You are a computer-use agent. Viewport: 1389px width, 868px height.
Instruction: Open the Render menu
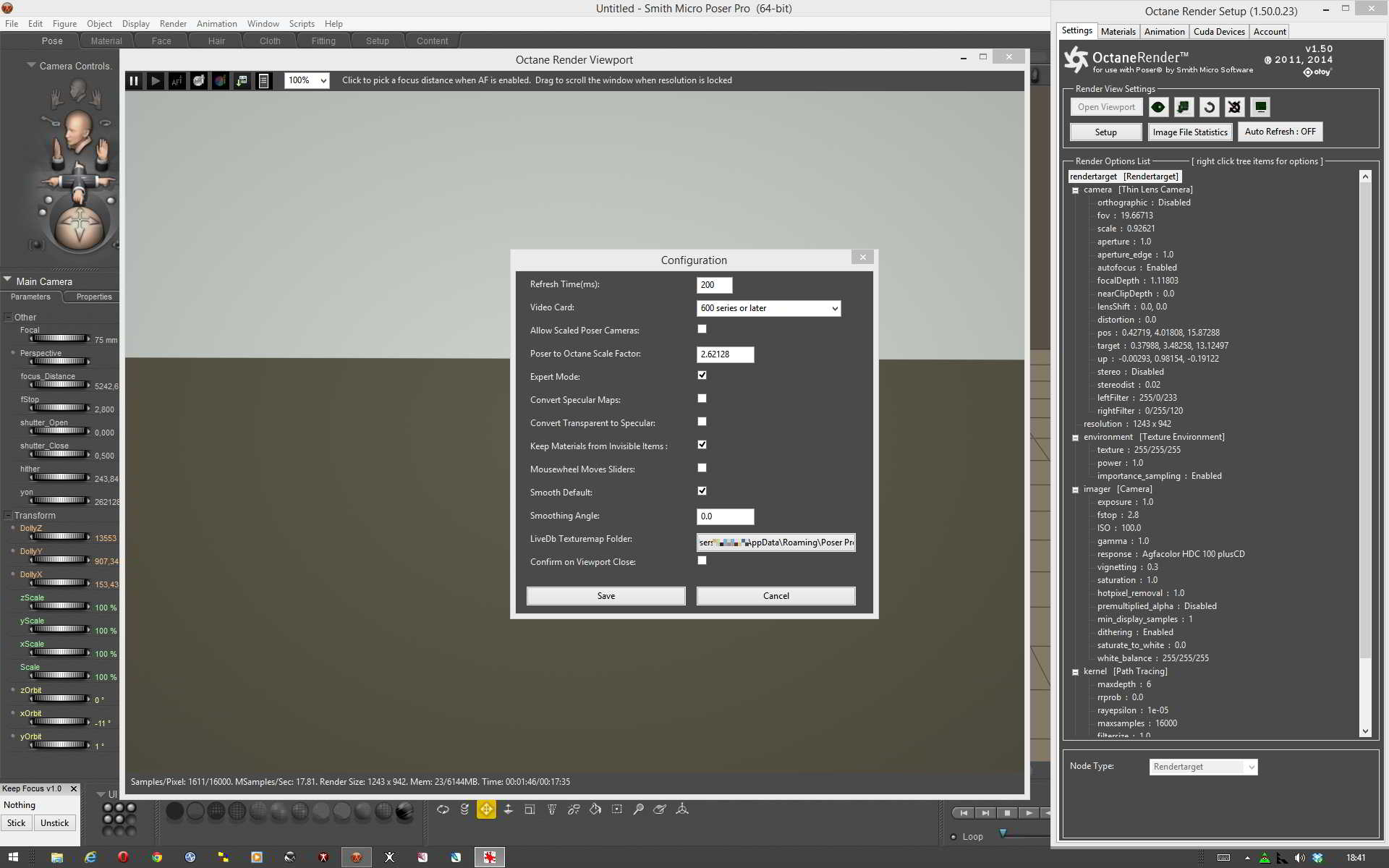click(x=173, y=24)
